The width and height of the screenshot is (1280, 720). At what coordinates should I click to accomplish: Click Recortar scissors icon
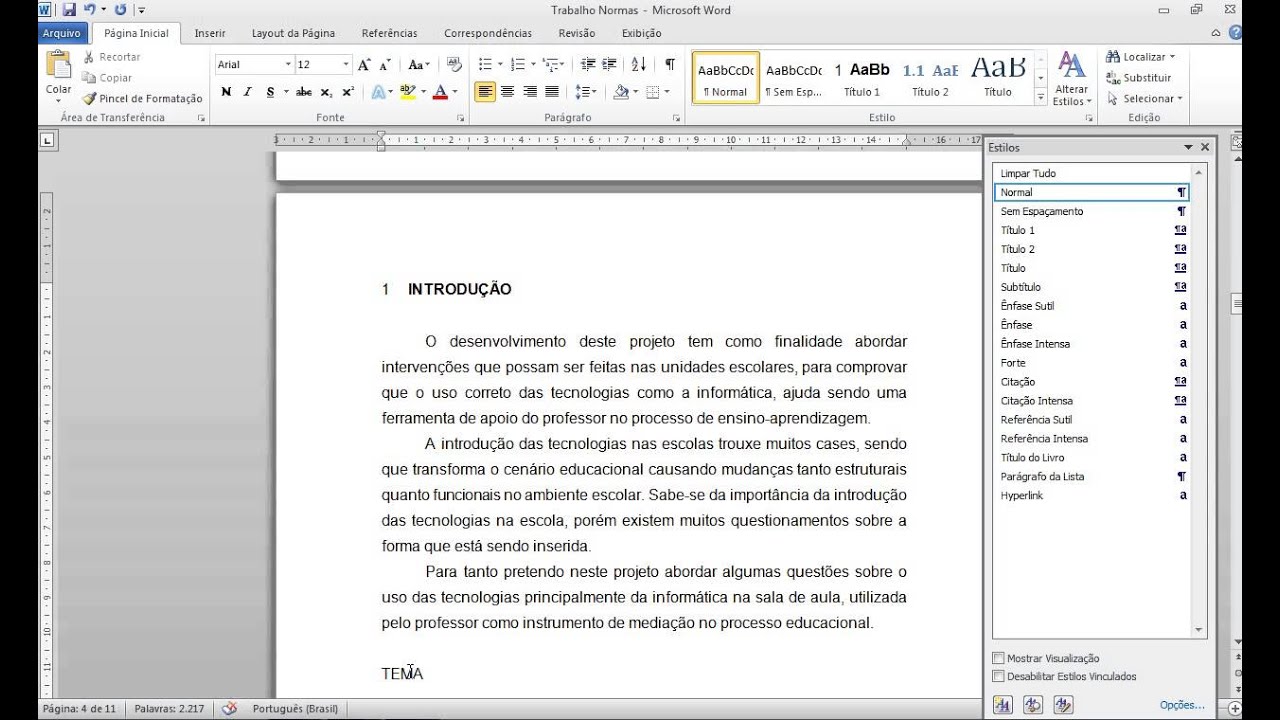tap(89, 57)
